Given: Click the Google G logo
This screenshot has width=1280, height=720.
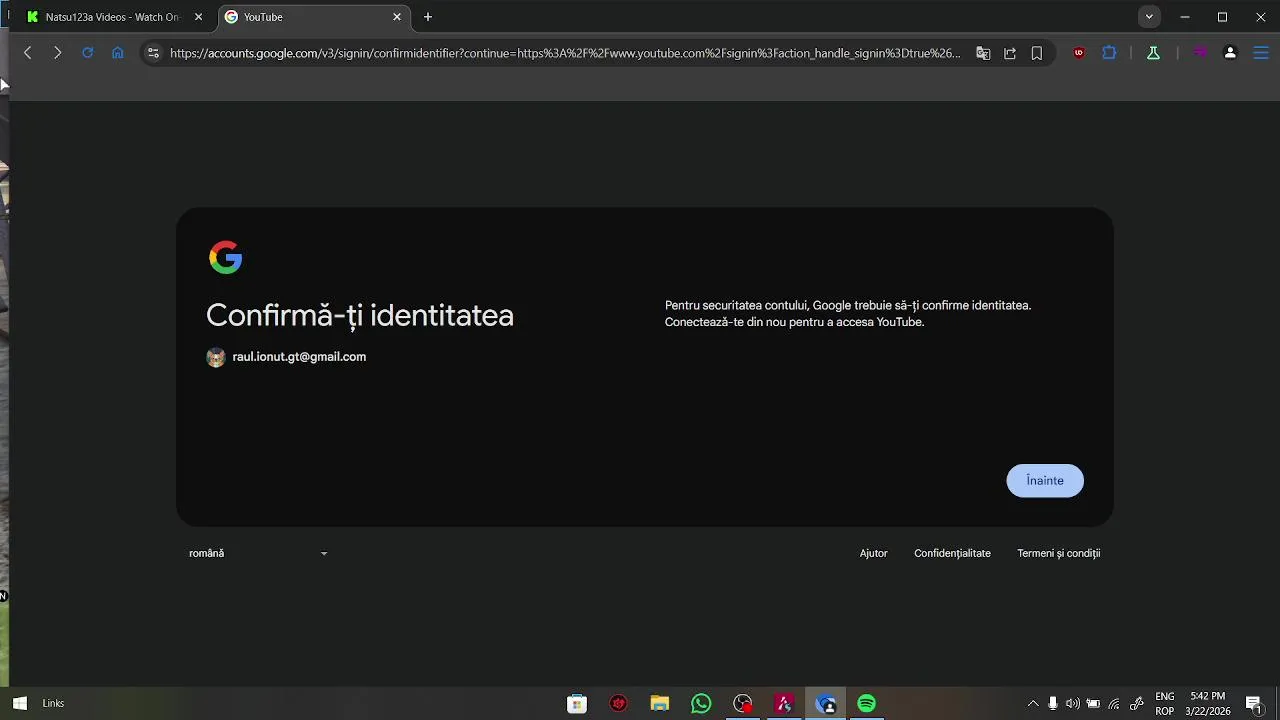Looking at the screenshot, I should 226,257.
